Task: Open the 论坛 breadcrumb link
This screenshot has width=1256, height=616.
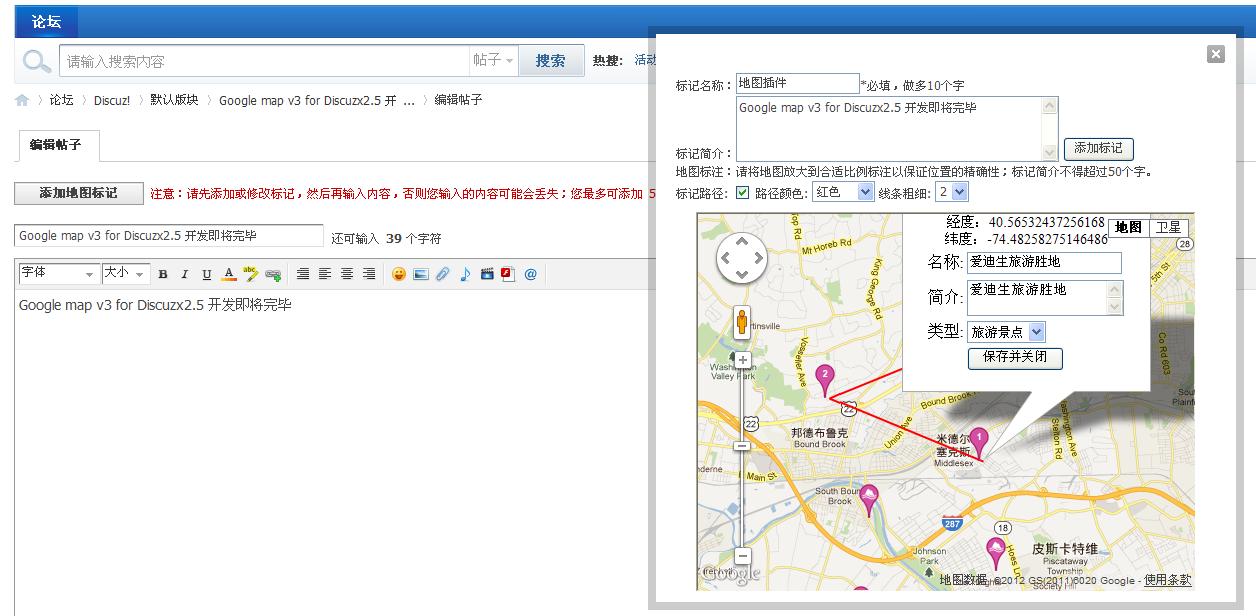Action: point(62,100)
